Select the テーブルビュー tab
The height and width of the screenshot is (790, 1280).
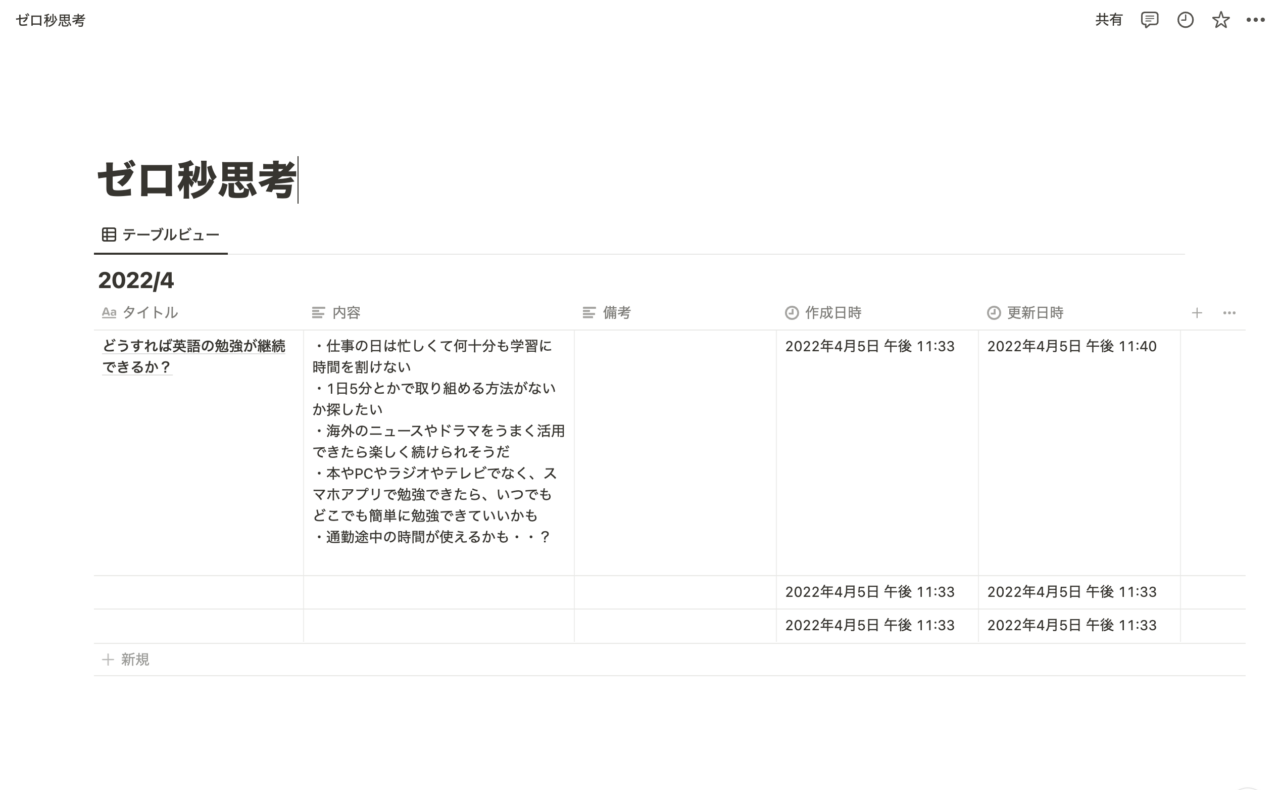pyautogui.click(x=161, y=235)
